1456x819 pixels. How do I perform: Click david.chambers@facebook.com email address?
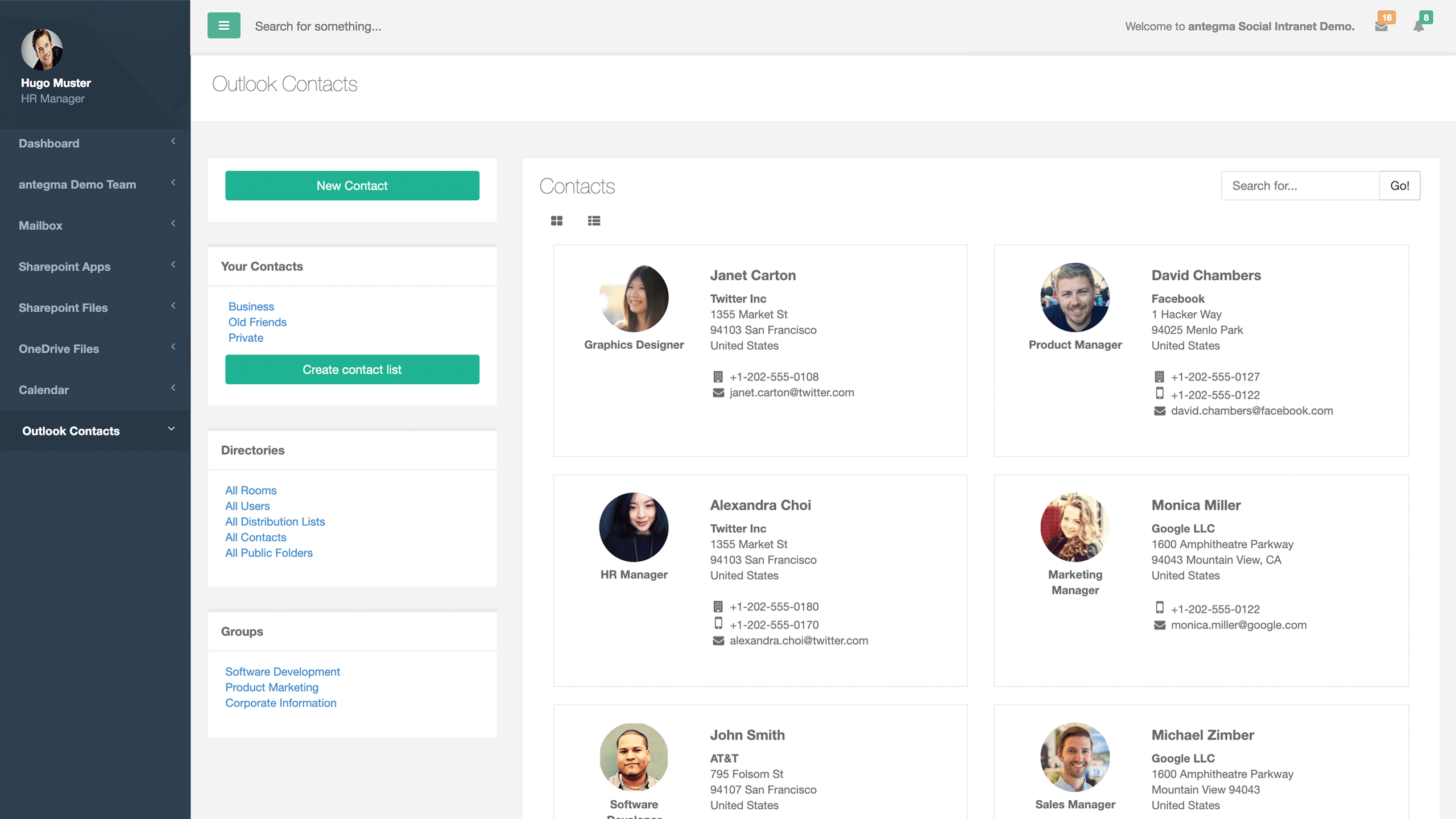1252,411
